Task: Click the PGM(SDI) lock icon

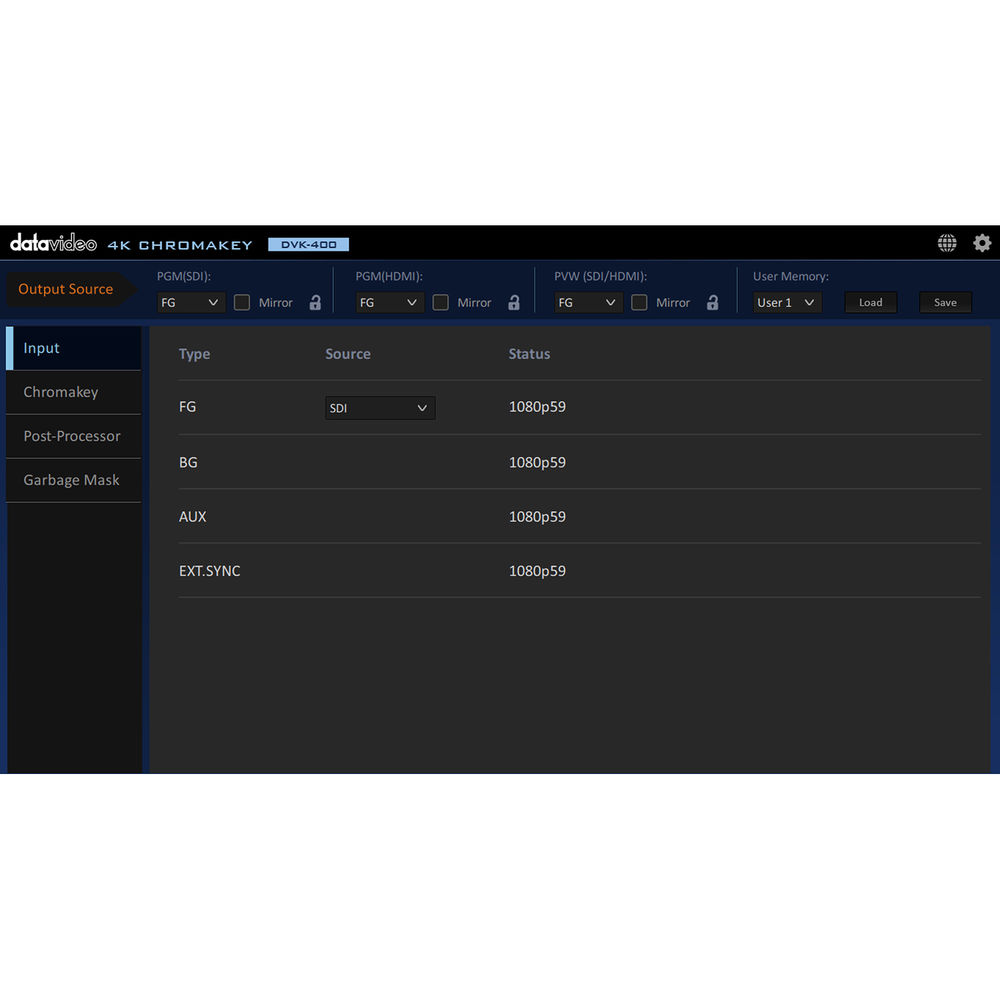Action: coord(315,302)
